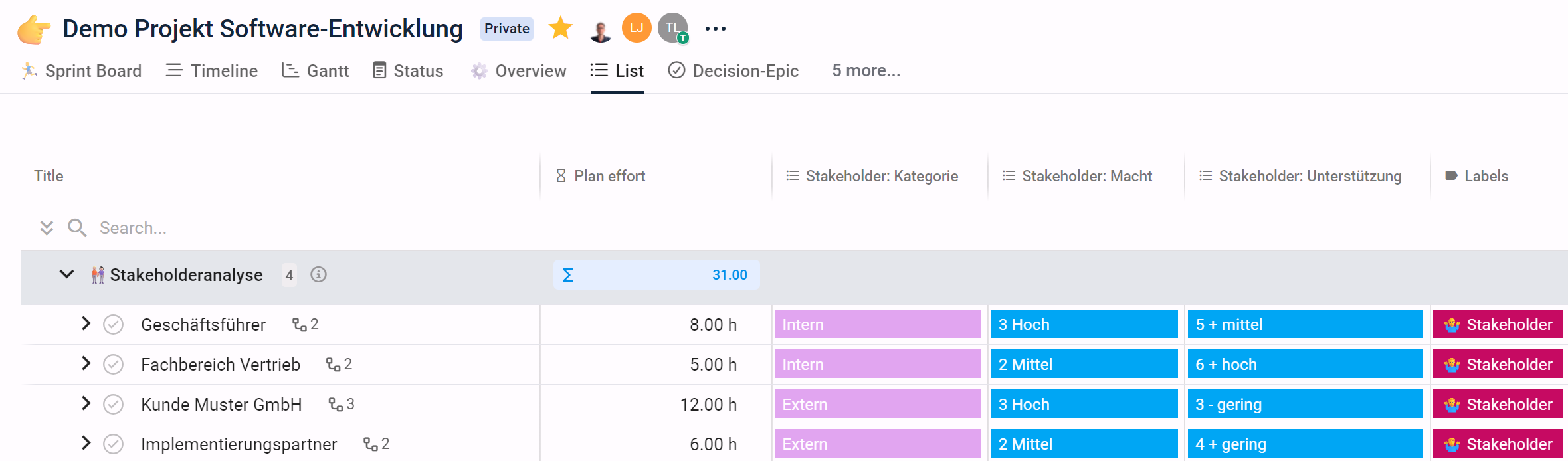Click the subtask icon of Geschäftsführer
This screenshot has width=1568, height=461.
click(x=300, y=325)
